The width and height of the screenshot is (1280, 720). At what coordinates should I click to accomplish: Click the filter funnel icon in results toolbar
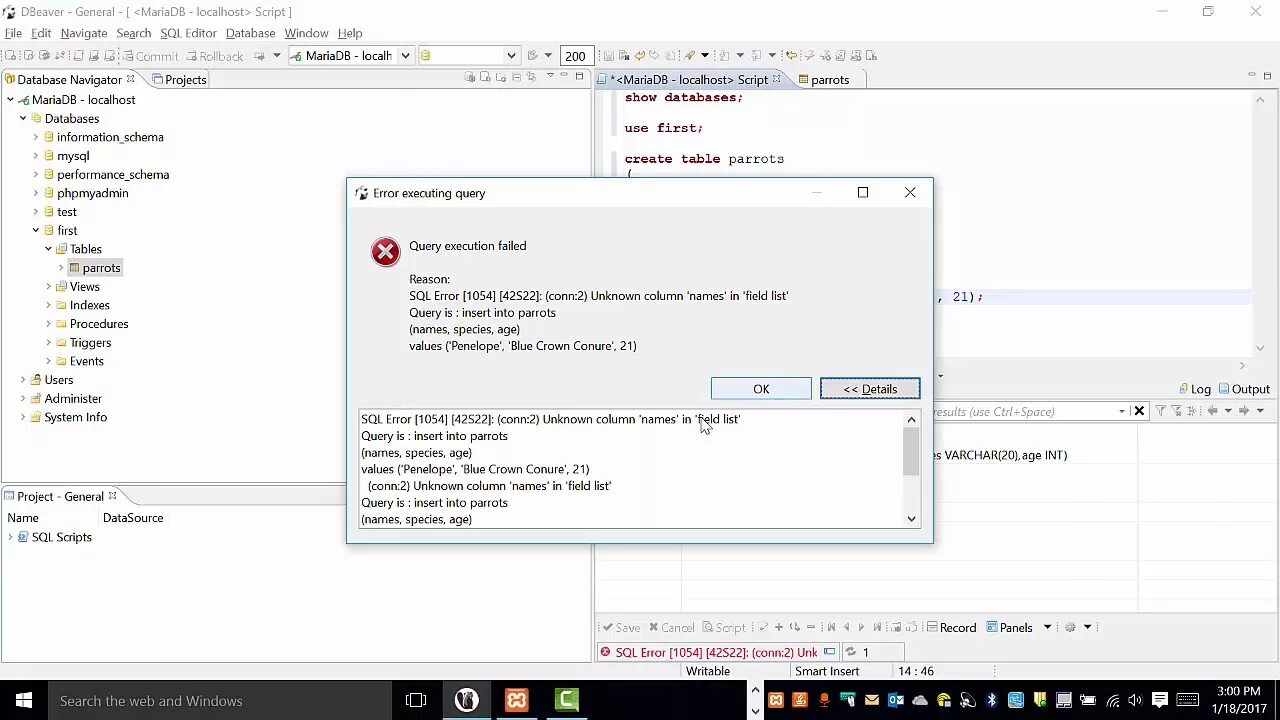click(1161, 411)
